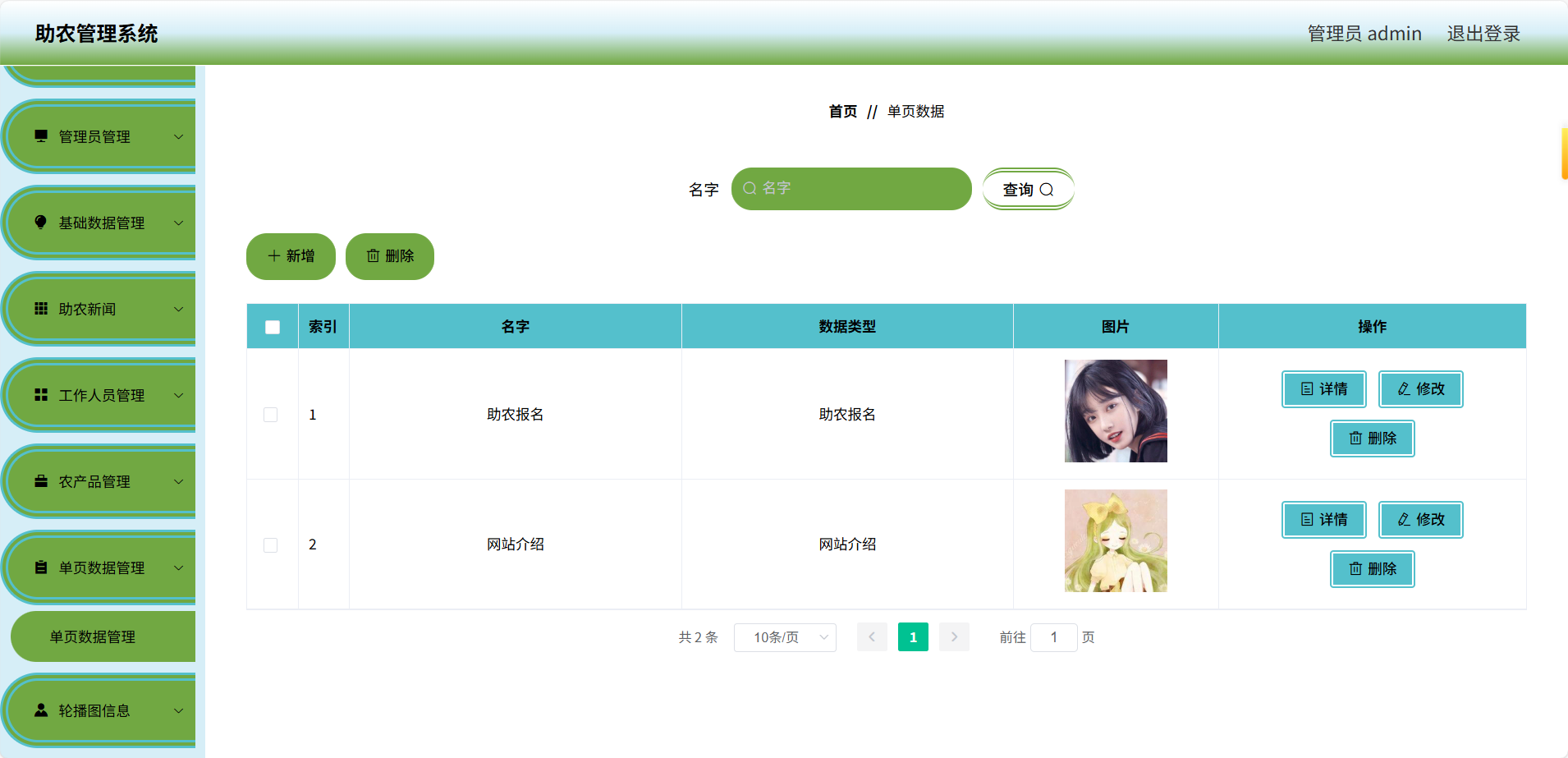Expand the 农产品管理 menu chevron
Viewport: 1568px width, 758px height.
tap(179, 482)
